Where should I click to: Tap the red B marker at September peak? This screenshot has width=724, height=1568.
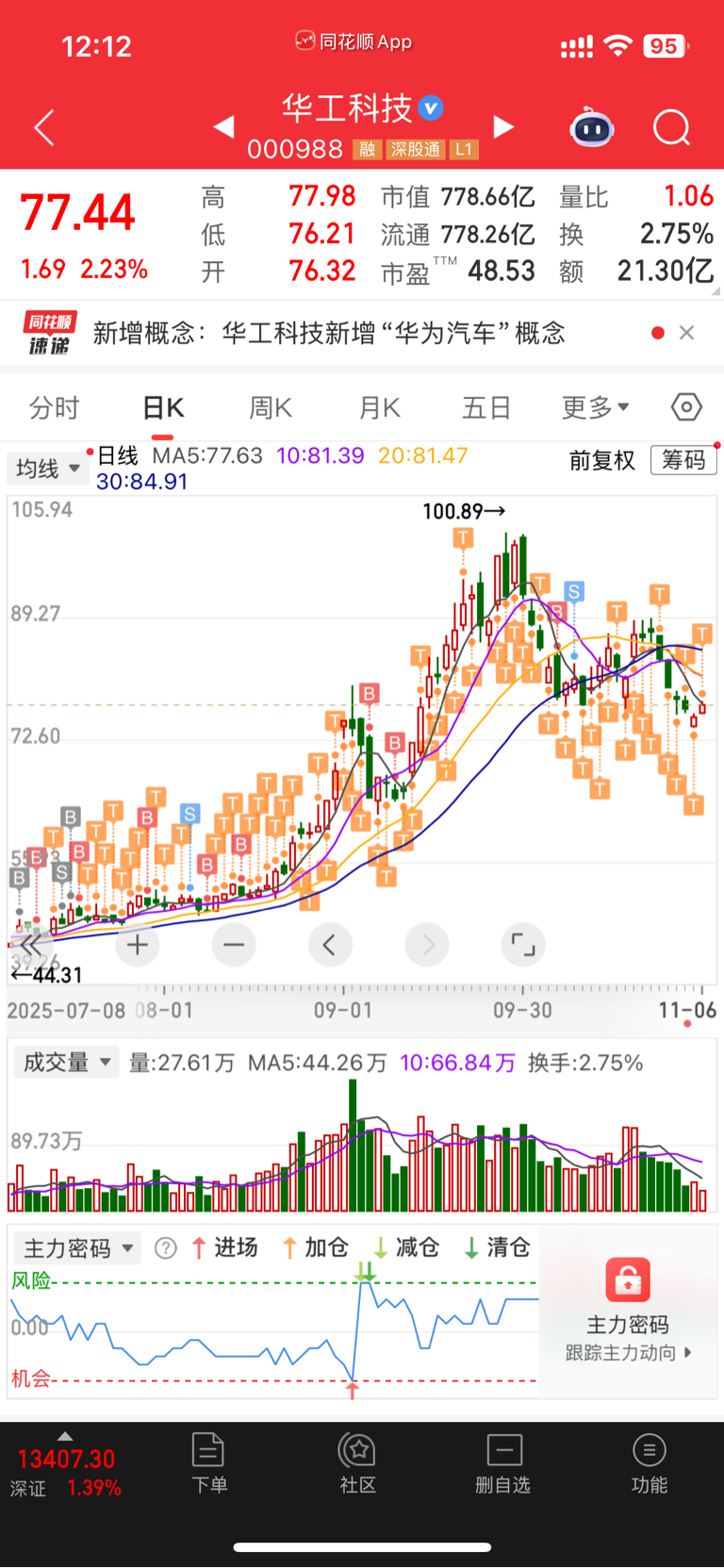[x=369, y=694]
